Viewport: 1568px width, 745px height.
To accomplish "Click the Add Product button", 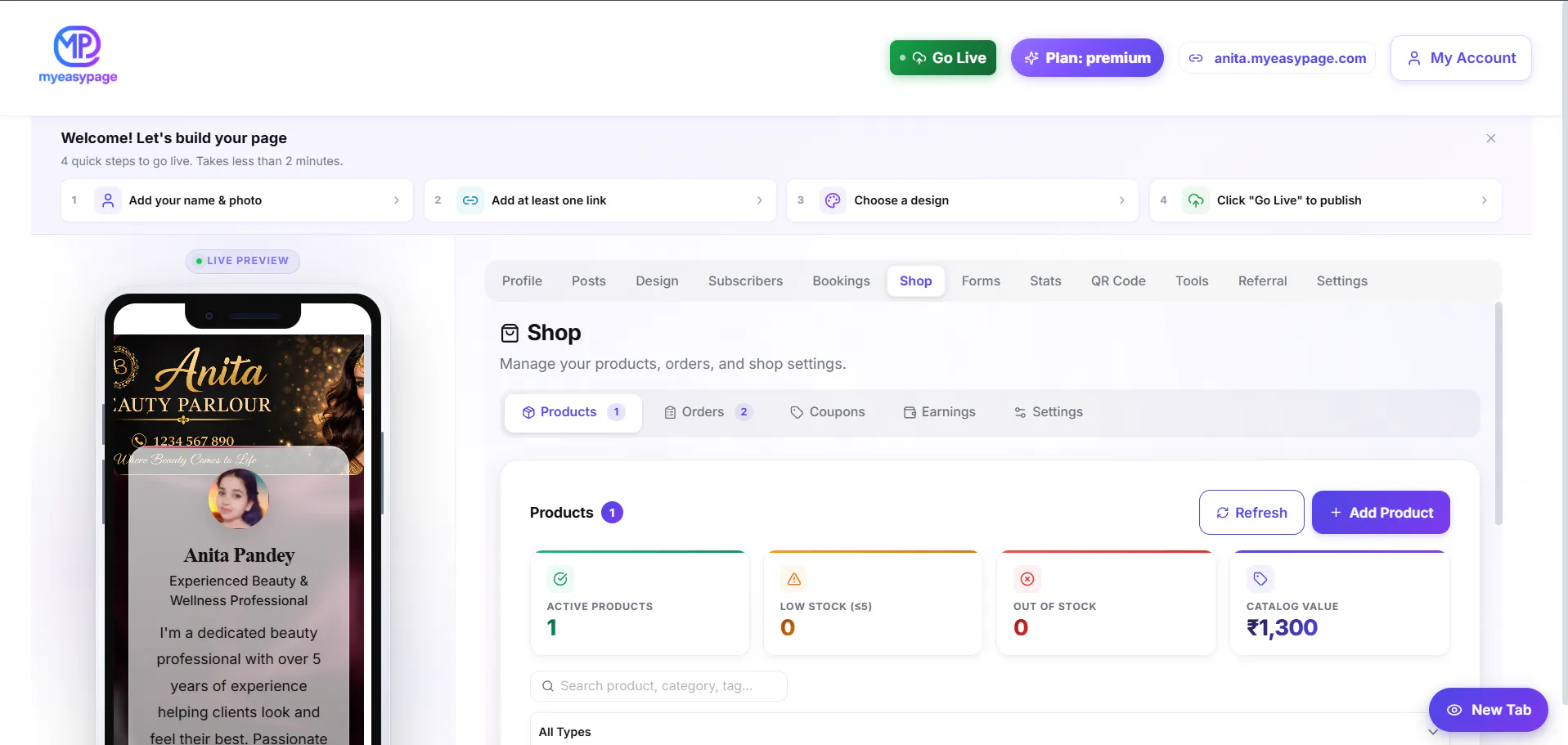I will click(1381, 513).
